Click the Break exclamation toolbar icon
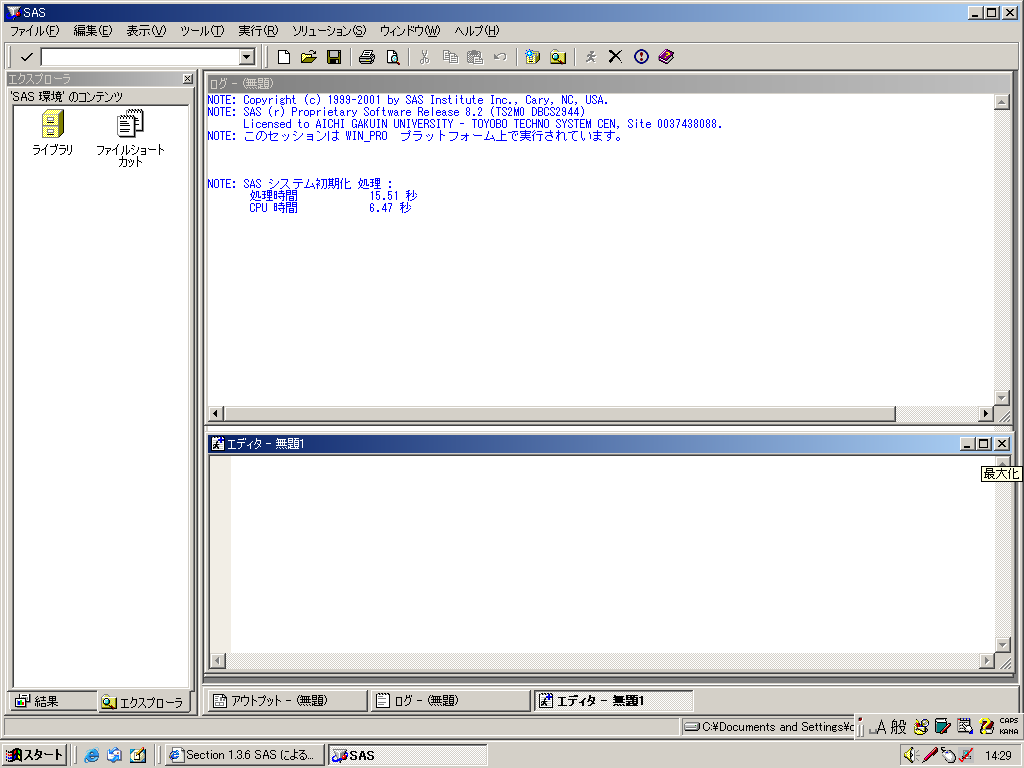The width and height of the screenshot is (1024, 768). [x=641, y=57]
